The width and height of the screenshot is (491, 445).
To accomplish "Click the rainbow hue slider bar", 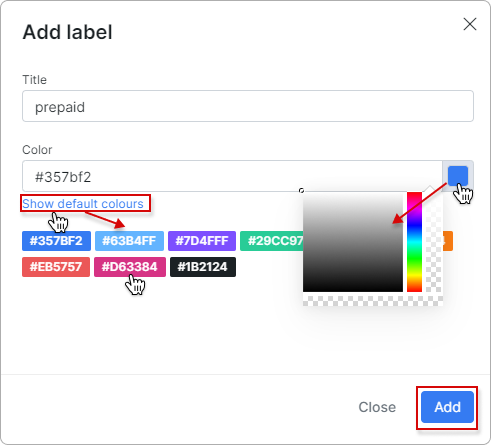I will 414,242.
